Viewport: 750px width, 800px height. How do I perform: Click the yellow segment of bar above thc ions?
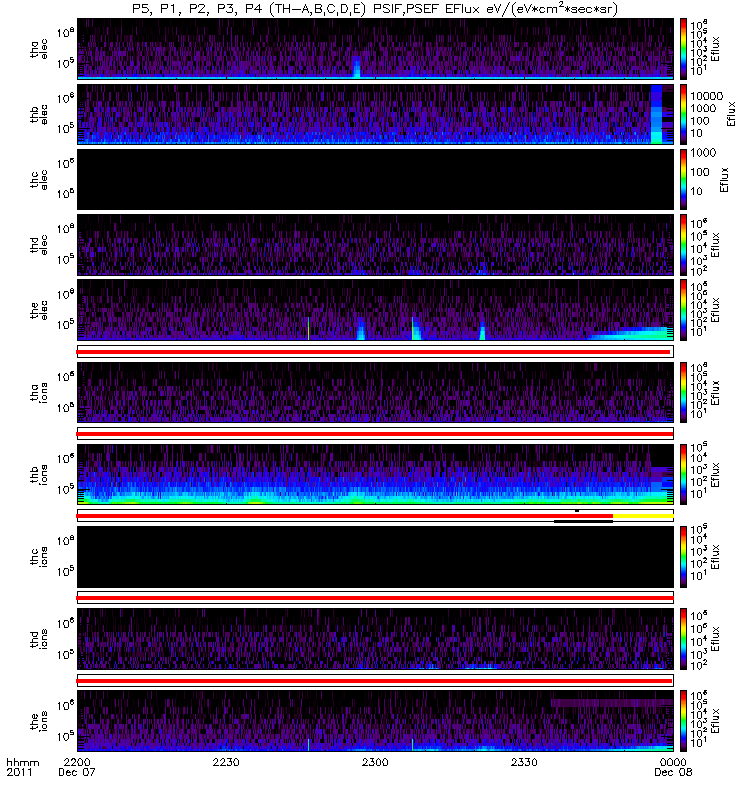tap(643, 516)
